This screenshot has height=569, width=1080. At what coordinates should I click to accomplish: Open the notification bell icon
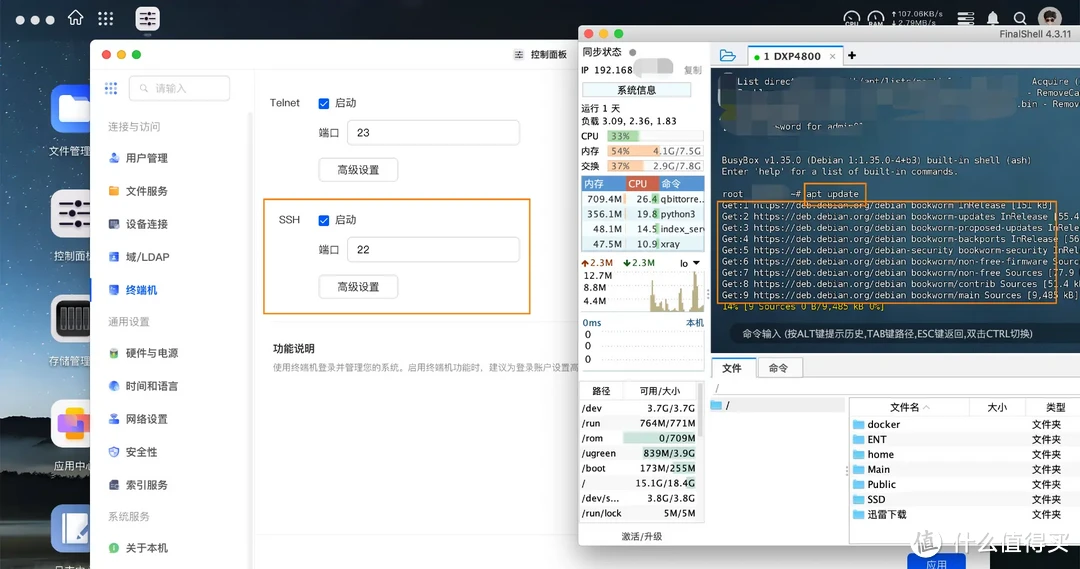[993, 18]
